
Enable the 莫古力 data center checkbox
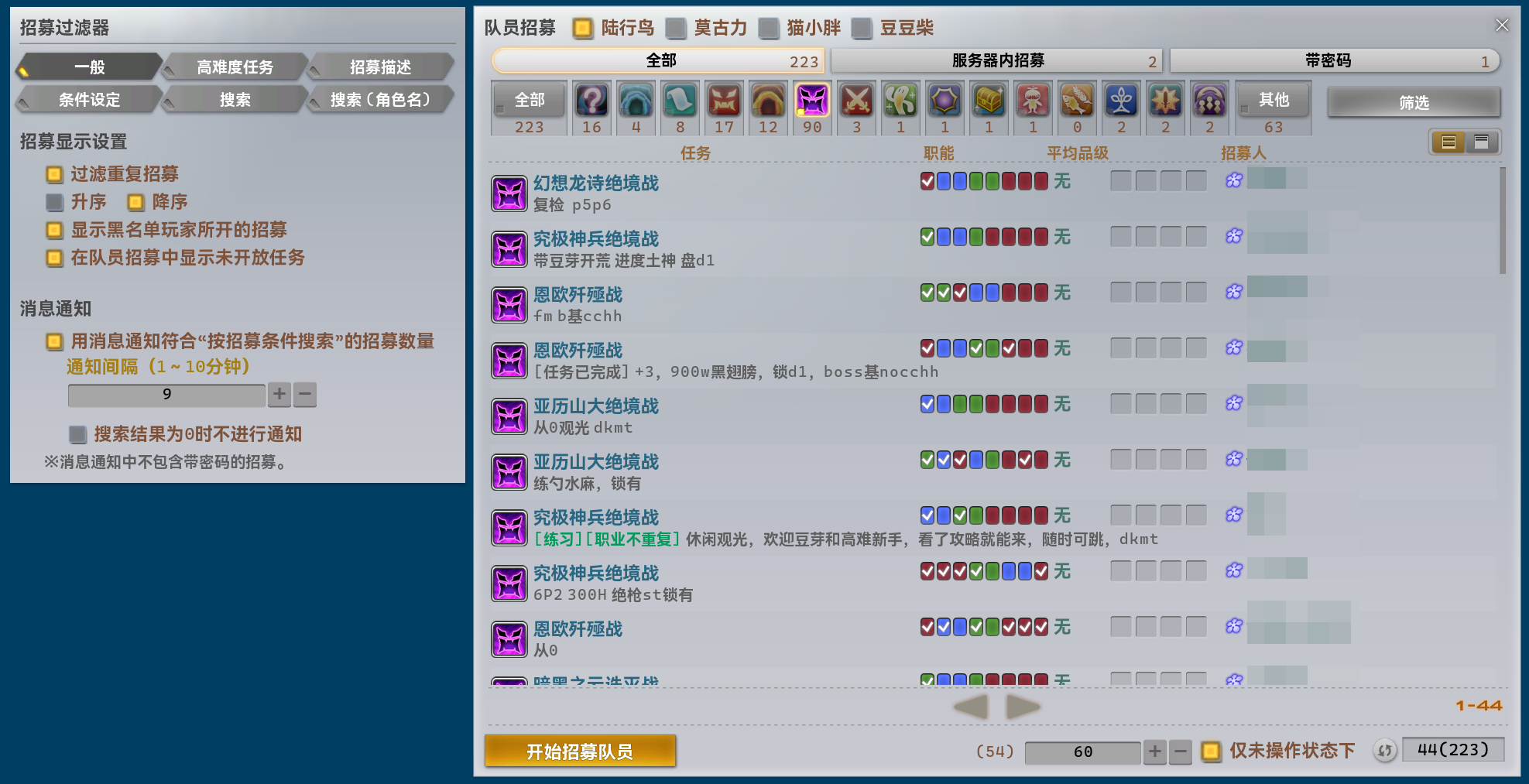coord(676,29)
